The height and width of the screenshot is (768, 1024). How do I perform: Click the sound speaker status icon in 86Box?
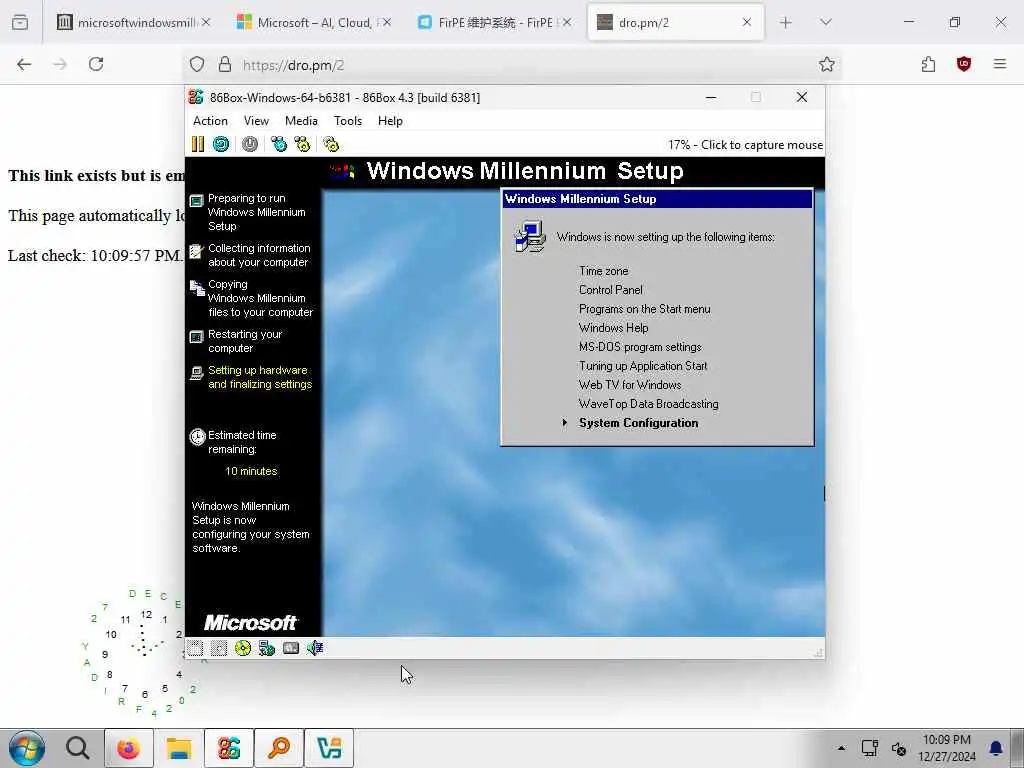(x=315, y=648)
